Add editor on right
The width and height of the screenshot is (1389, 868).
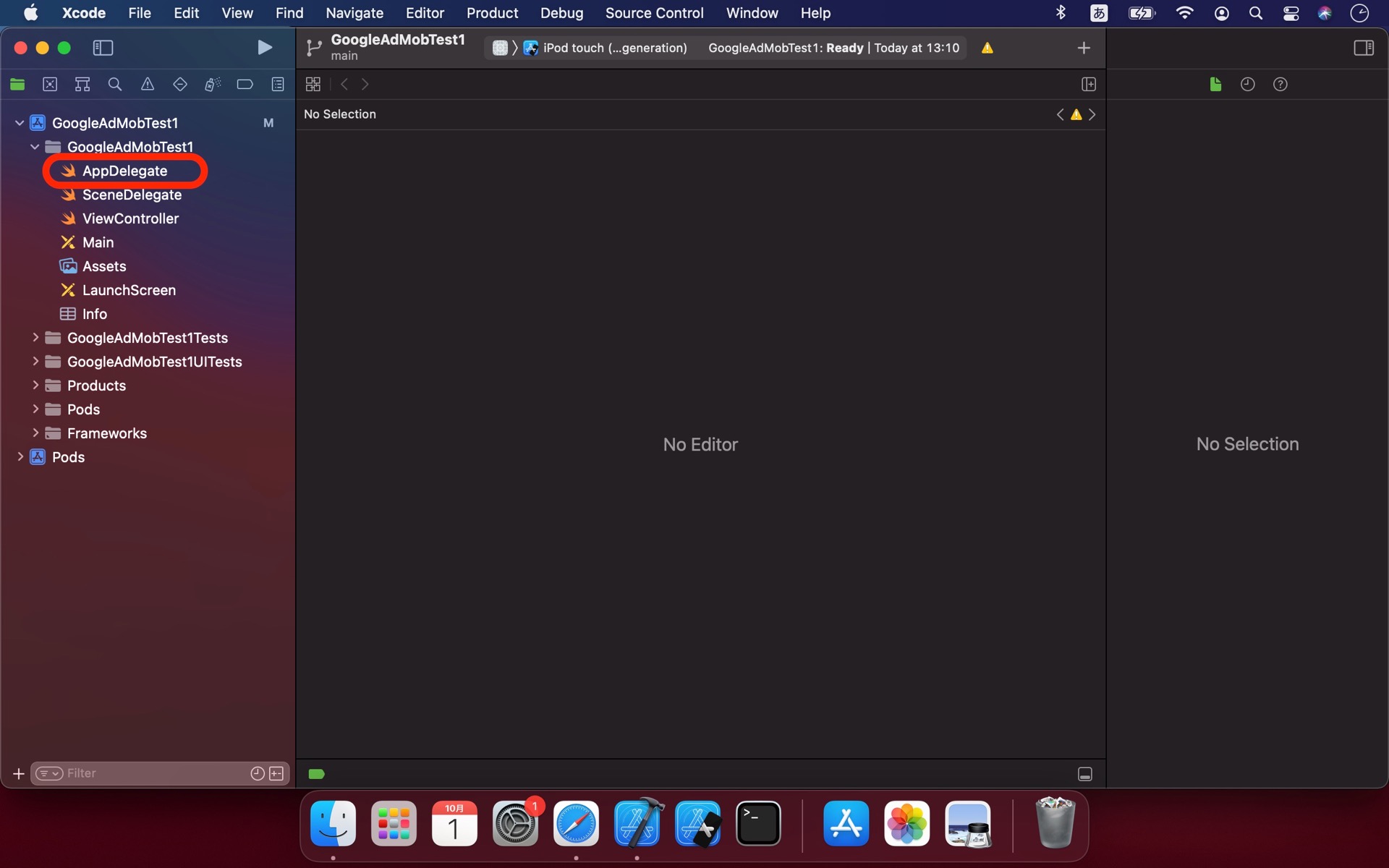pos(1089,85)
